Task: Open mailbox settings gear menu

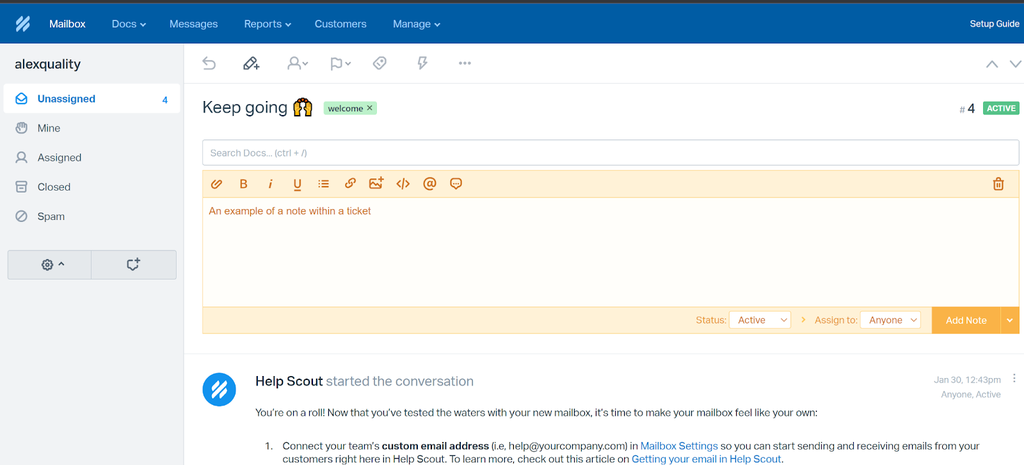Action: click(50, 265)
